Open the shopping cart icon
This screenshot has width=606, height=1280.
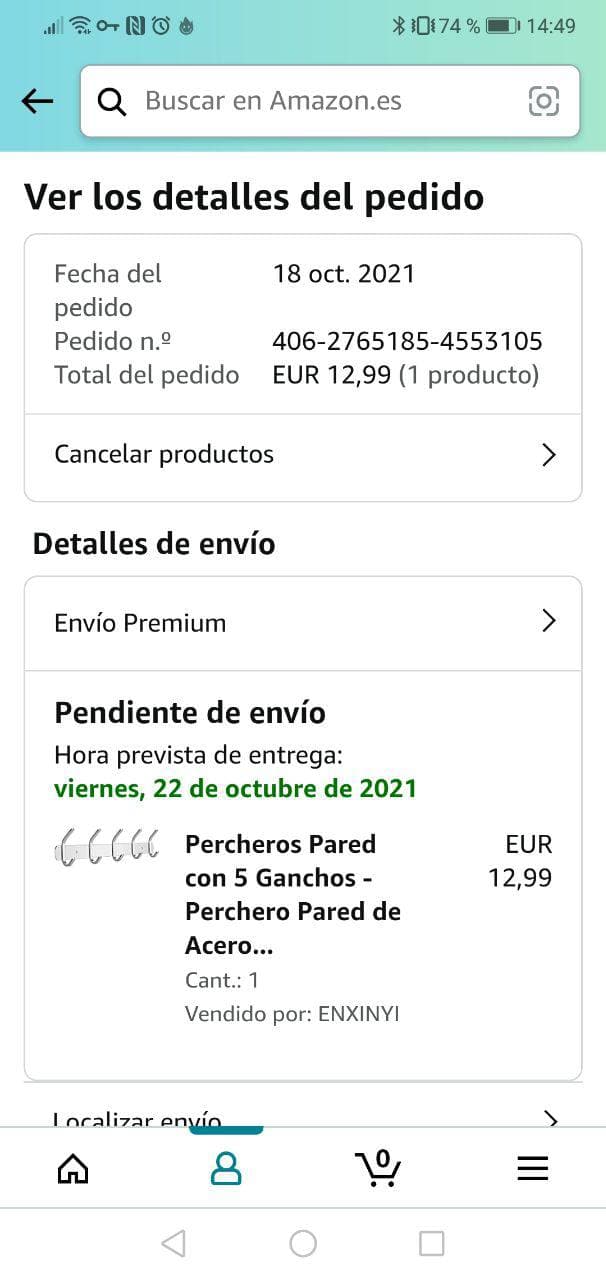pos(378,1167)
